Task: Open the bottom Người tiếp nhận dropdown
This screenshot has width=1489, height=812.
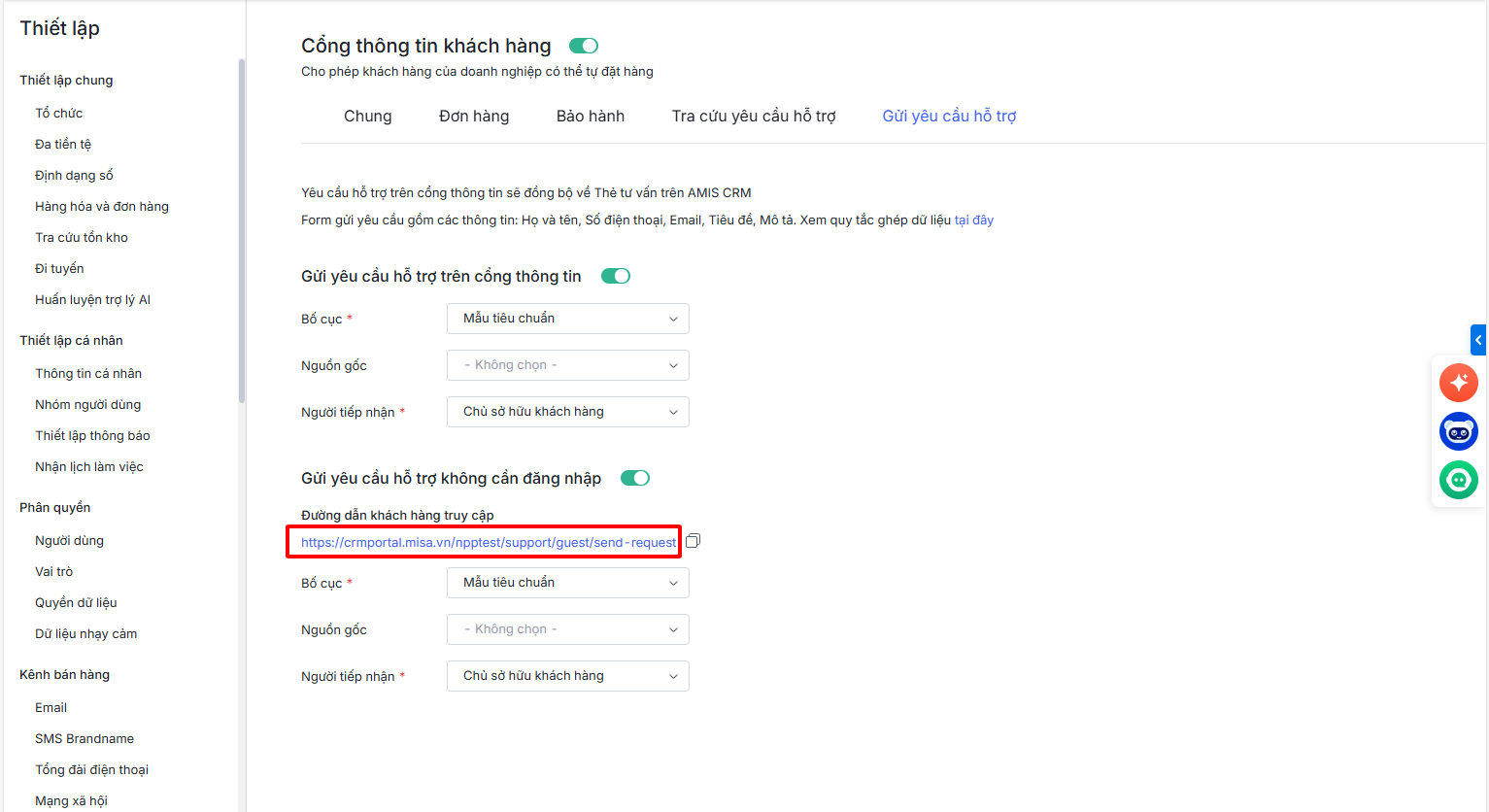Action: (x=567, y=676)
